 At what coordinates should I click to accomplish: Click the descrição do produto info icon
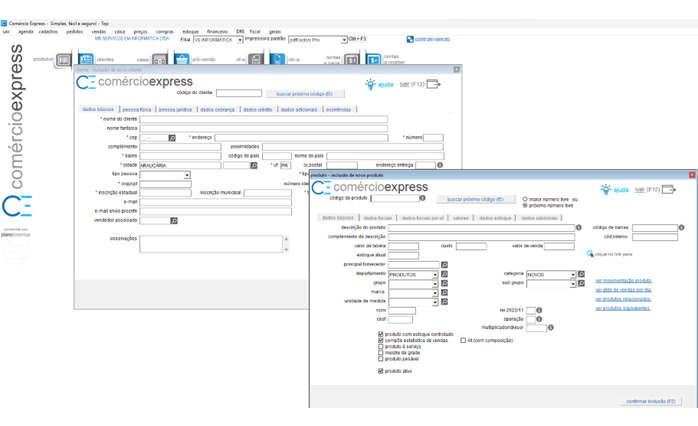(579, 227)
